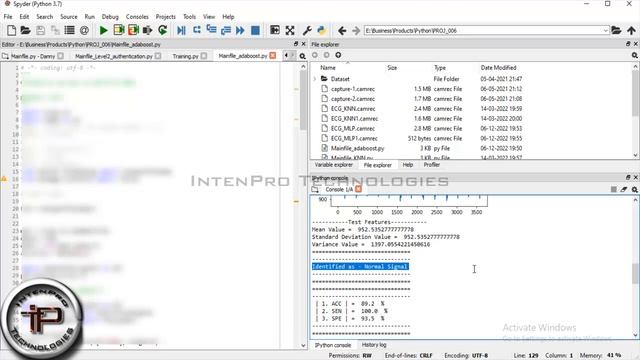Browse for a working directory
The height and width of the screenshot is (360, 640).
pos(616,30)
